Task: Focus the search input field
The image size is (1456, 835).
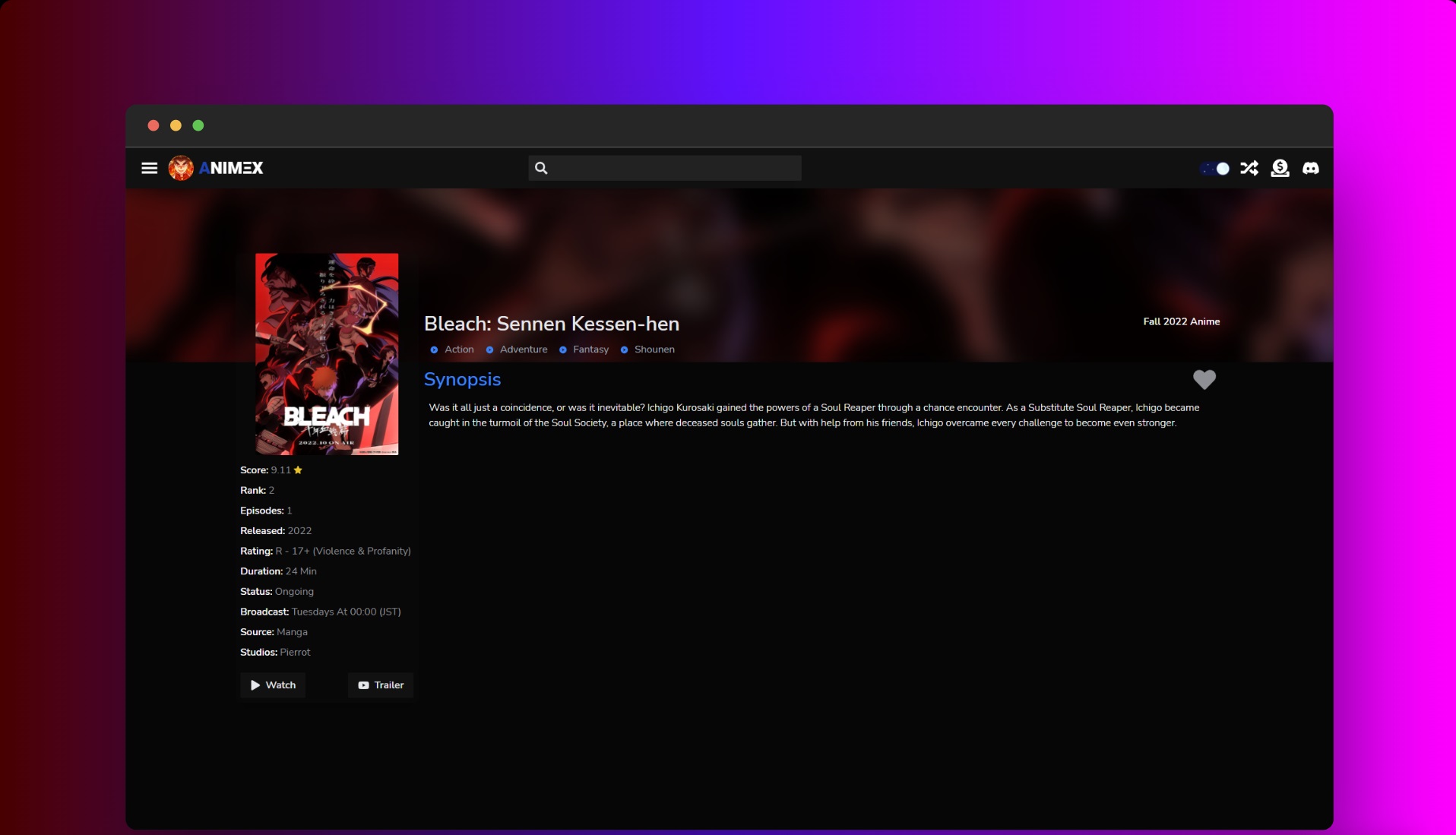Action: pyautogui.click(x=665, y=168)
